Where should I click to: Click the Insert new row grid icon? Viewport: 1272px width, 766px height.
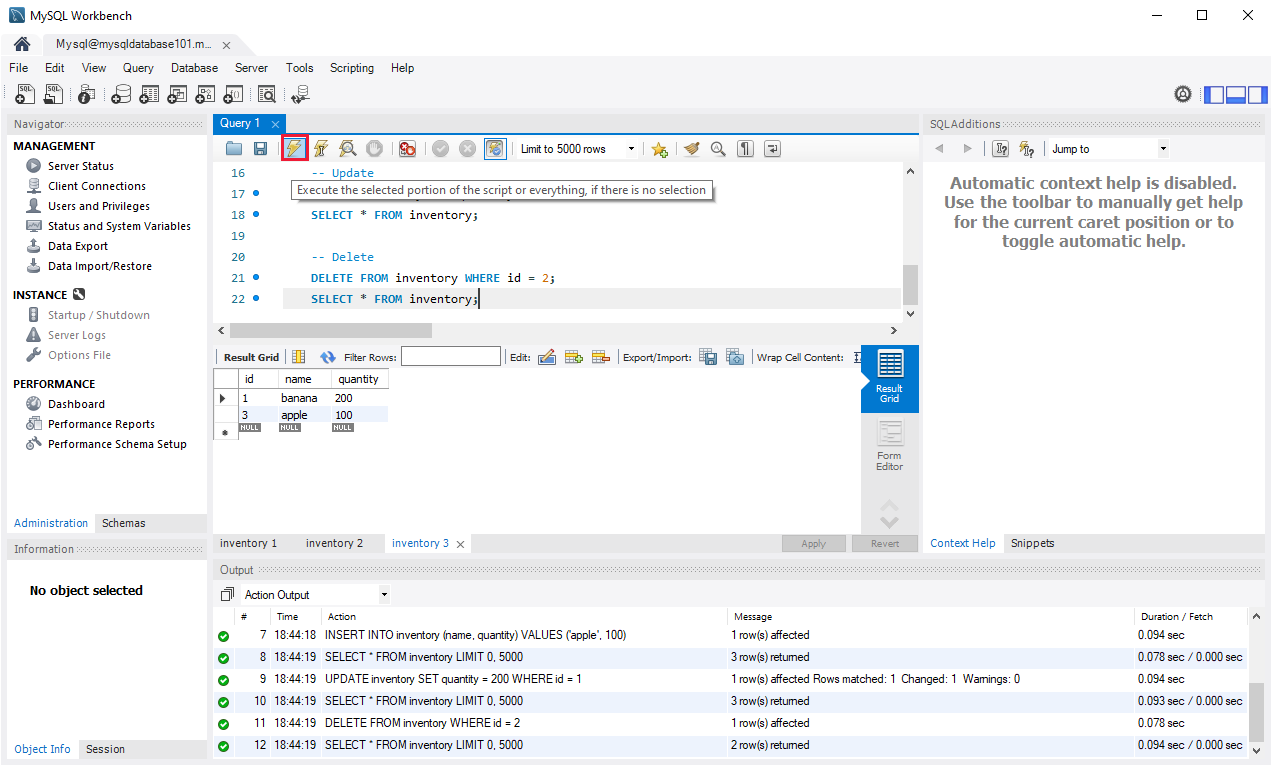click(571, 356)
